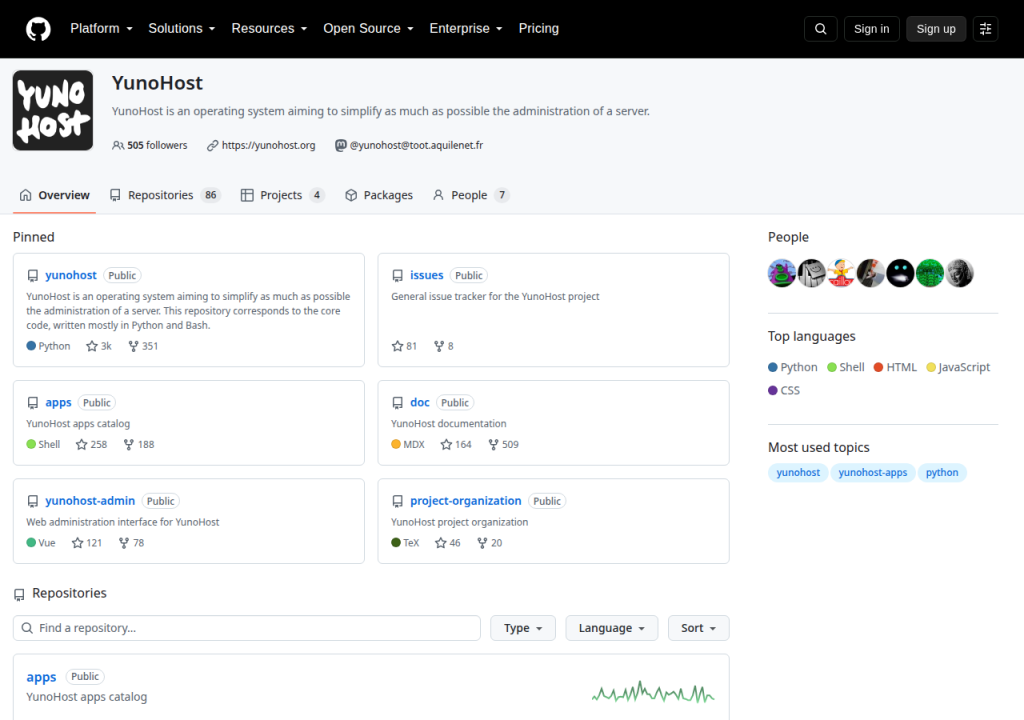
Task: Open the Sort dropdown
Action: (698, 628)
